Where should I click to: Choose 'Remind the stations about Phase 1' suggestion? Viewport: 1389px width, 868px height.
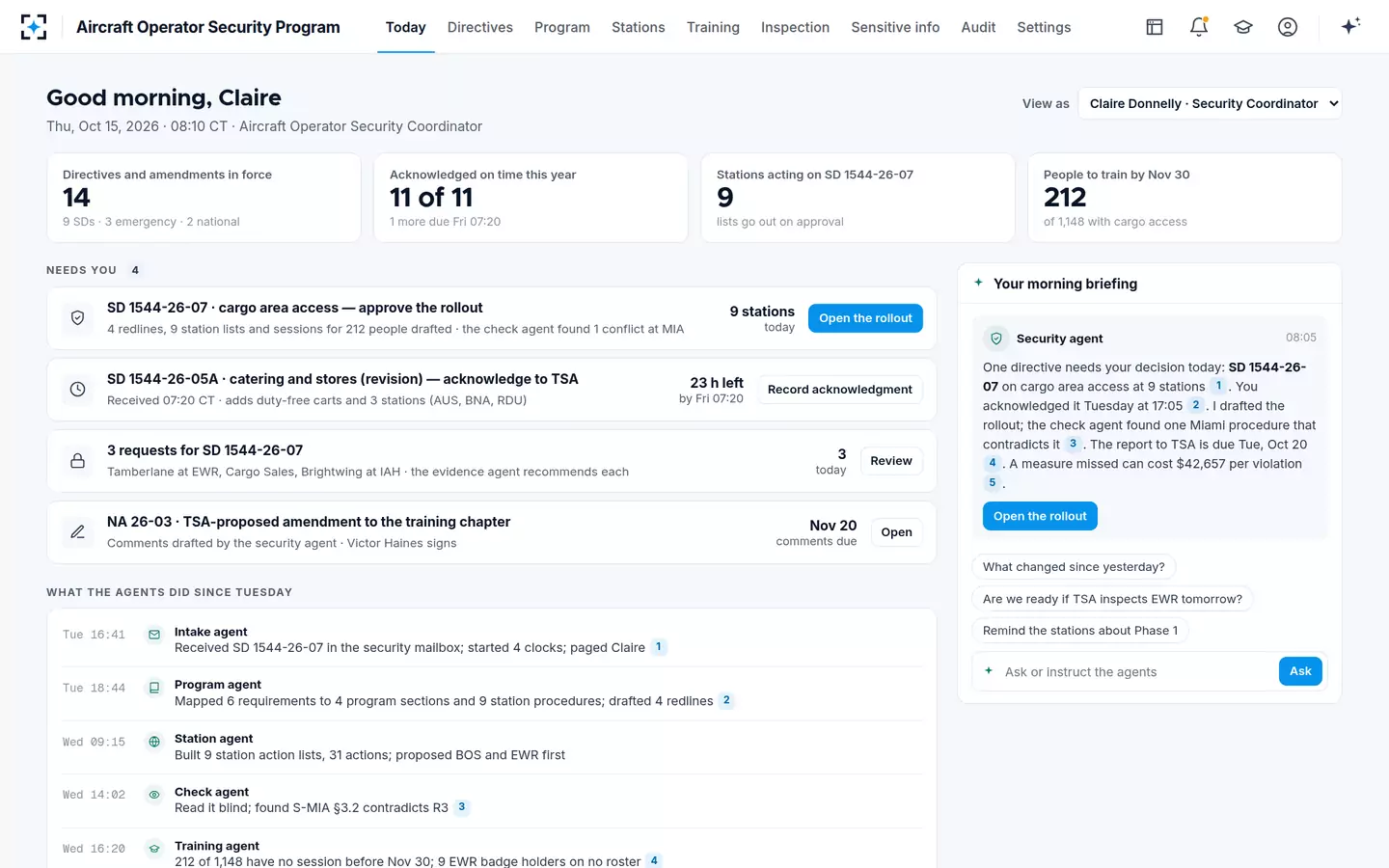point(1080,631)
